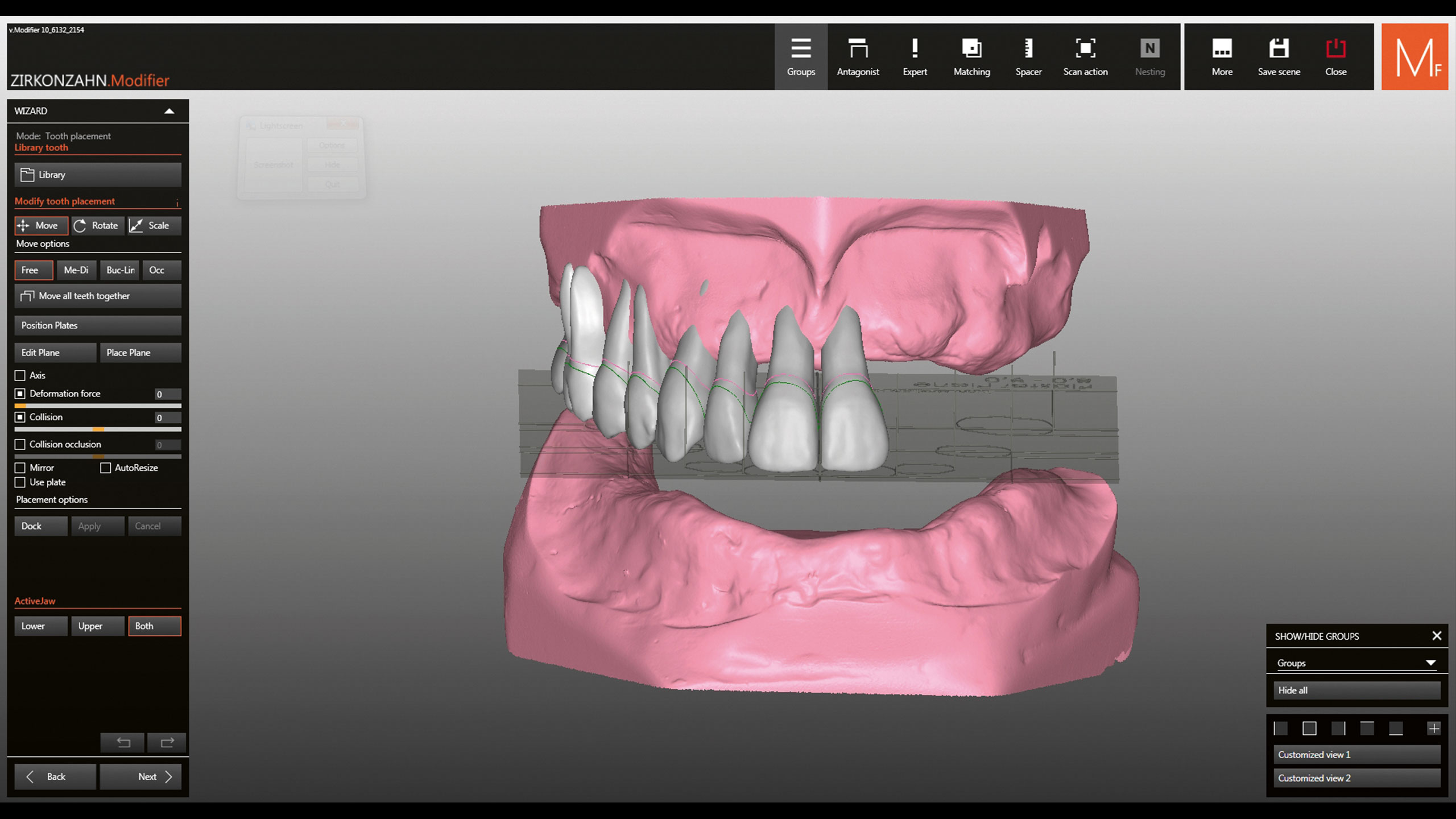The image size is (1456, 819).
Task: Collapse the WIZARD panel arrow
Action: point(169,111)
